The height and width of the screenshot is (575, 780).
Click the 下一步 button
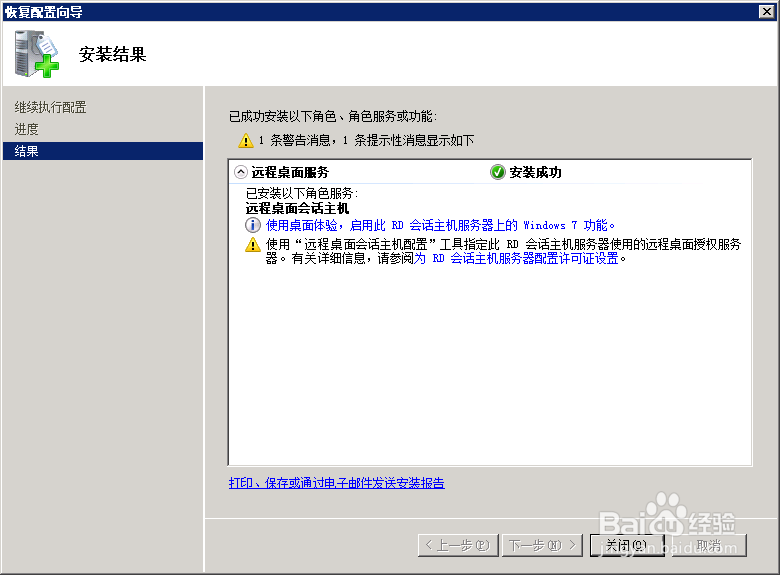coord(542,546)
